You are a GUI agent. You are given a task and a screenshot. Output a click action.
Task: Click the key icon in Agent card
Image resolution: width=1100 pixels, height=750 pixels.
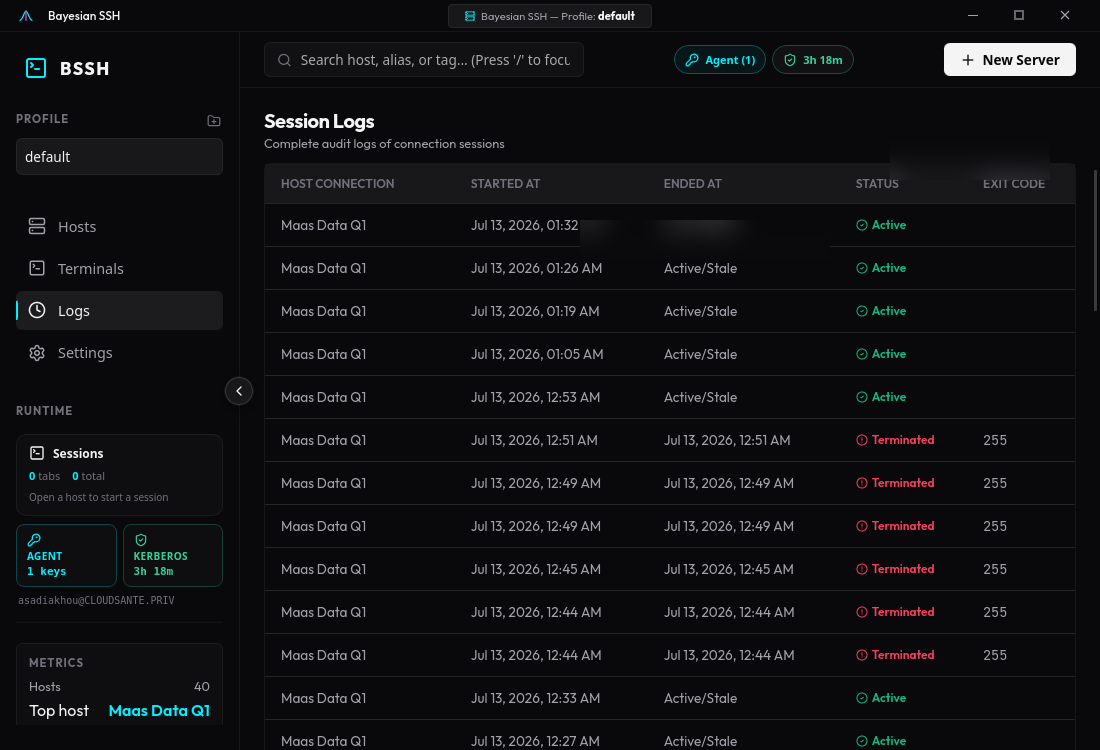coord(34,540)
